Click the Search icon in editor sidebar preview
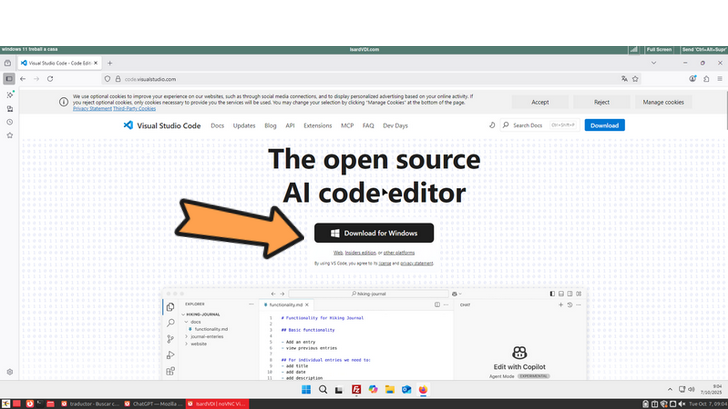The height and width of the screenshot is (409, 728). pyautogui.click(x=171, y=323)
